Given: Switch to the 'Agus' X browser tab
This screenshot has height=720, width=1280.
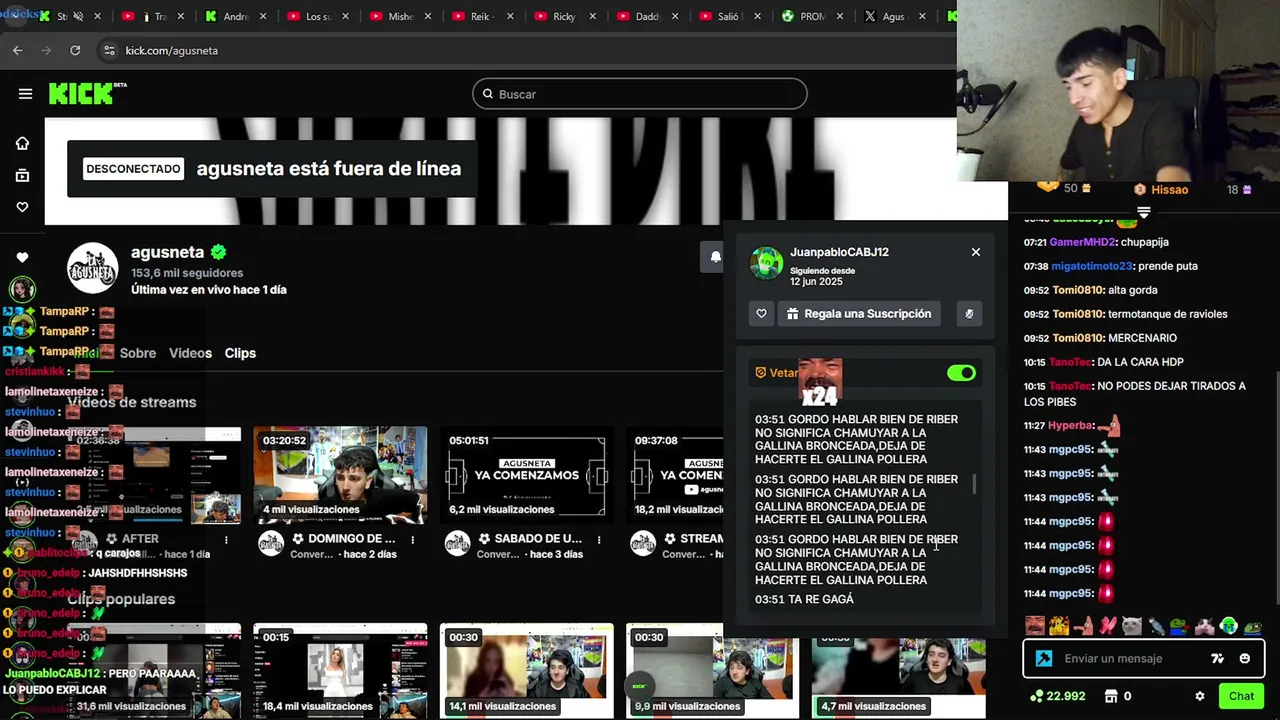Looking at the screenshot, I should click(x=892, y=16).
